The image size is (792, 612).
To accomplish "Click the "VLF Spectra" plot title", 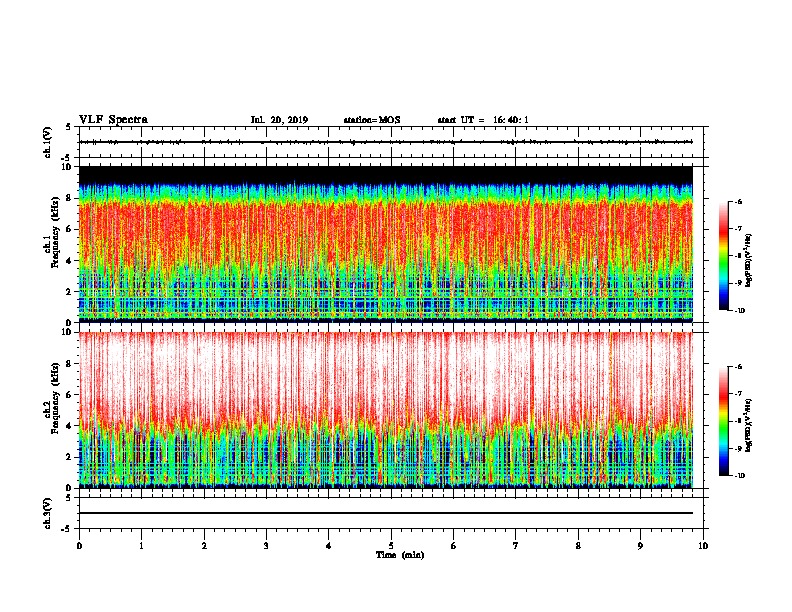I will click(113, 120).
